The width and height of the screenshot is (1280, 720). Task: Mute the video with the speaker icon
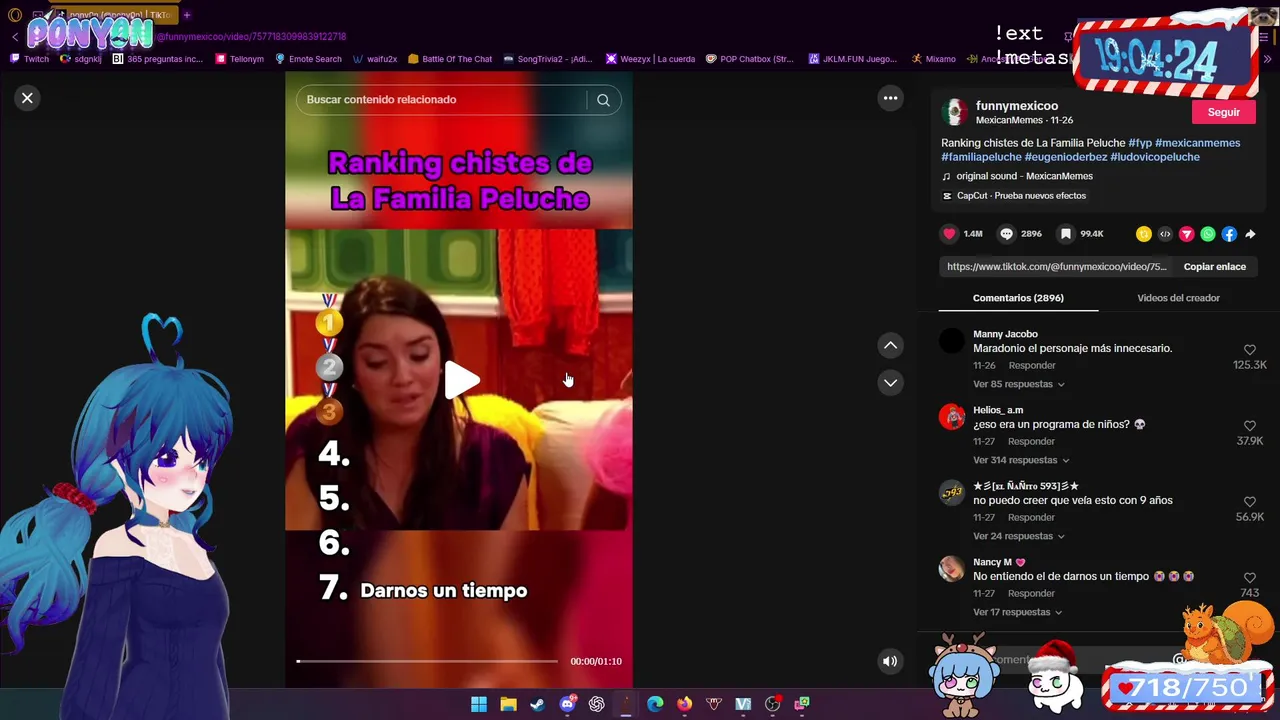point(889,661)
